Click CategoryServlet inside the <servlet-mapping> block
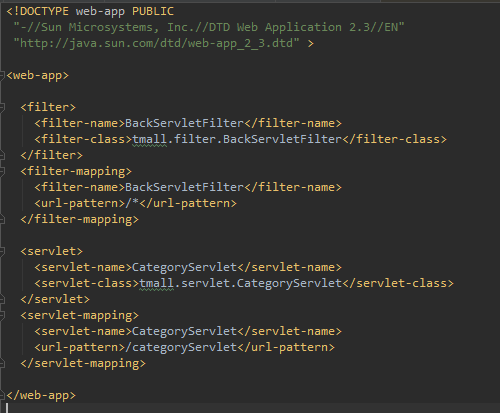The height and width of the screenshot is (413, 500). tap(185, 332)
